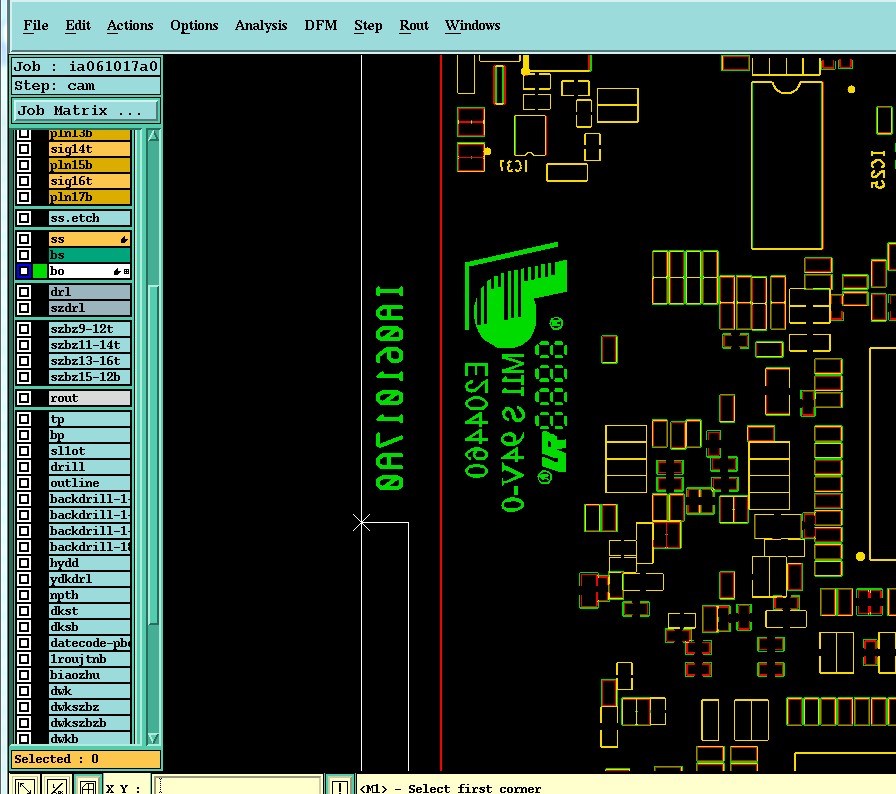Viewport: 896px width, 794px height.
Task: Click the X Y coordinate input field
Action: coord(239,787)
